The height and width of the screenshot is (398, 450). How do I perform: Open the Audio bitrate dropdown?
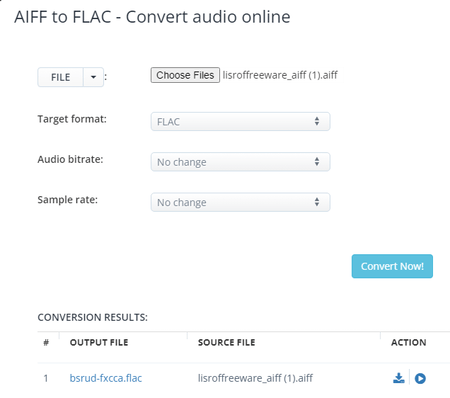(x=240, y=162)
